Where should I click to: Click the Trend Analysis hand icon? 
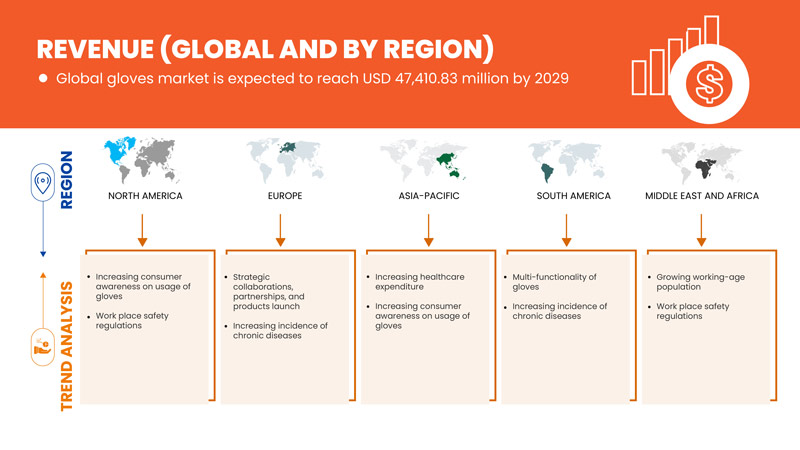[x=43, y=347]
